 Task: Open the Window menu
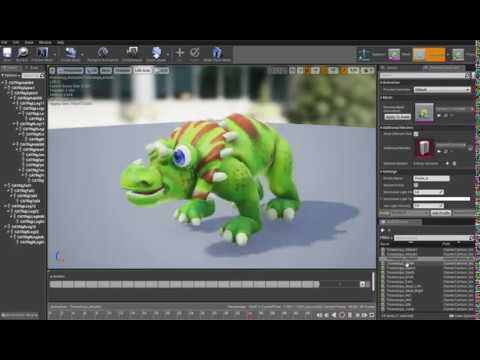click(45, 42)
